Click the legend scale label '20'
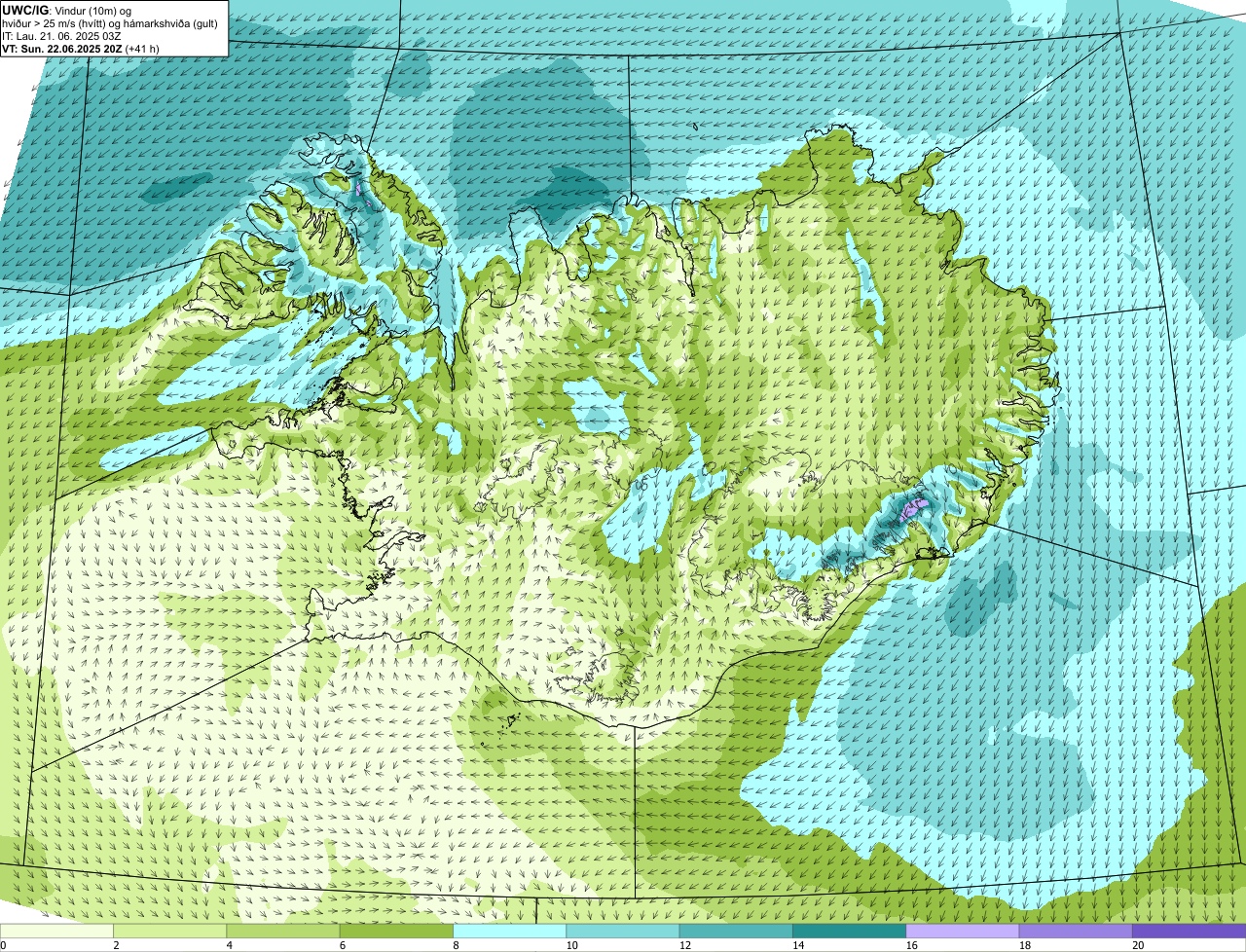 click(1137, 945)
